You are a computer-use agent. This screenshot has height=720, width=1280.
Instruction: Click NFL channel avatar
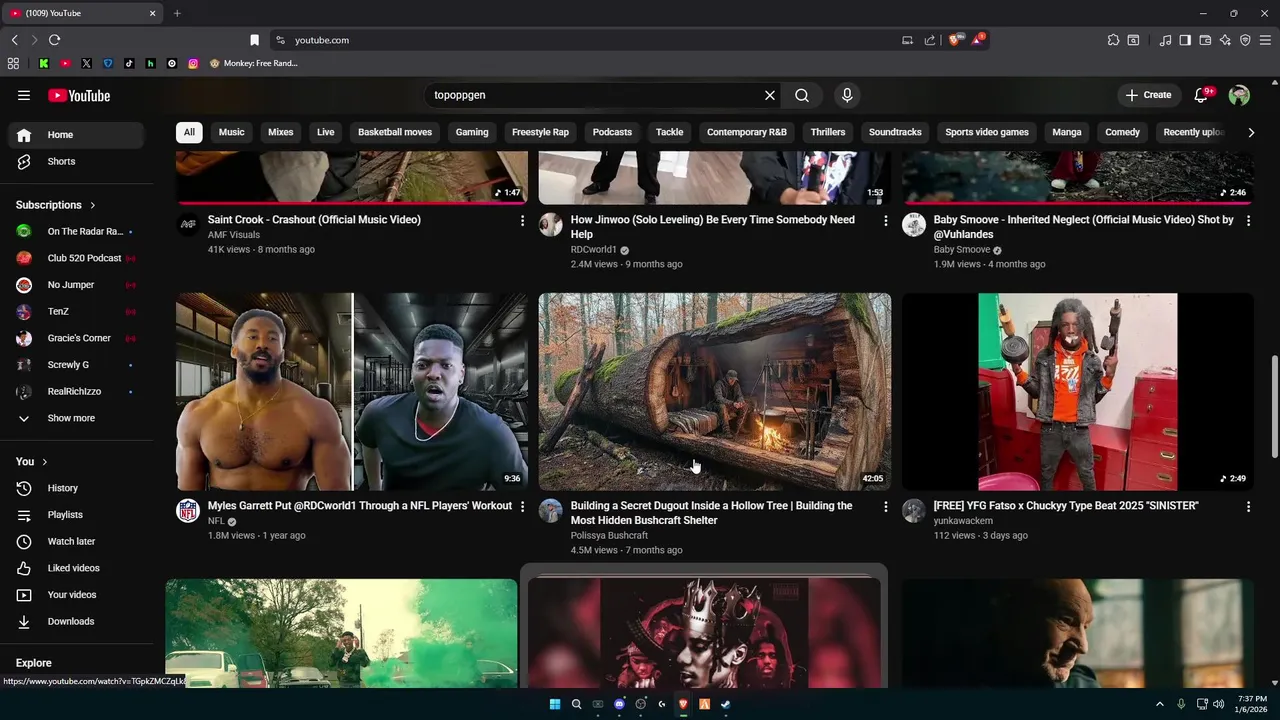[x=188, y=511]
